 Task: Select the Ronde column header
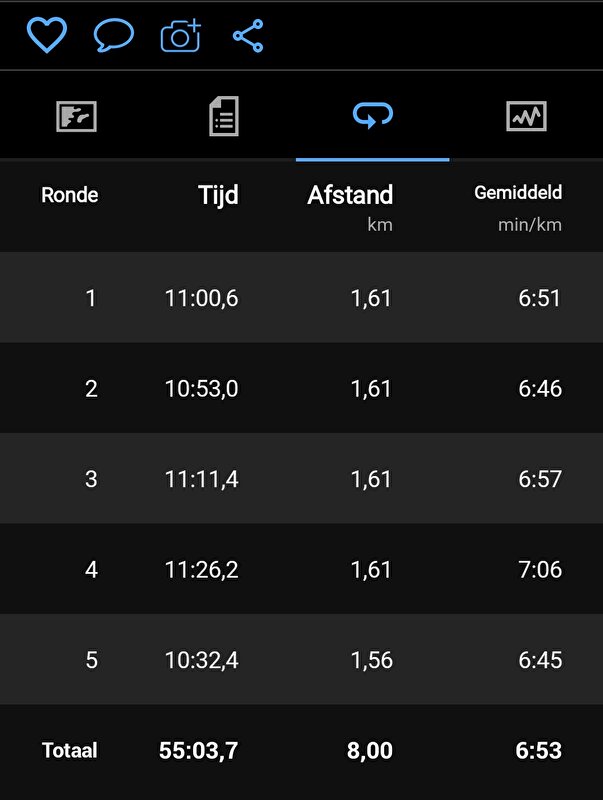pyautogui.click(x=69, y=195)
